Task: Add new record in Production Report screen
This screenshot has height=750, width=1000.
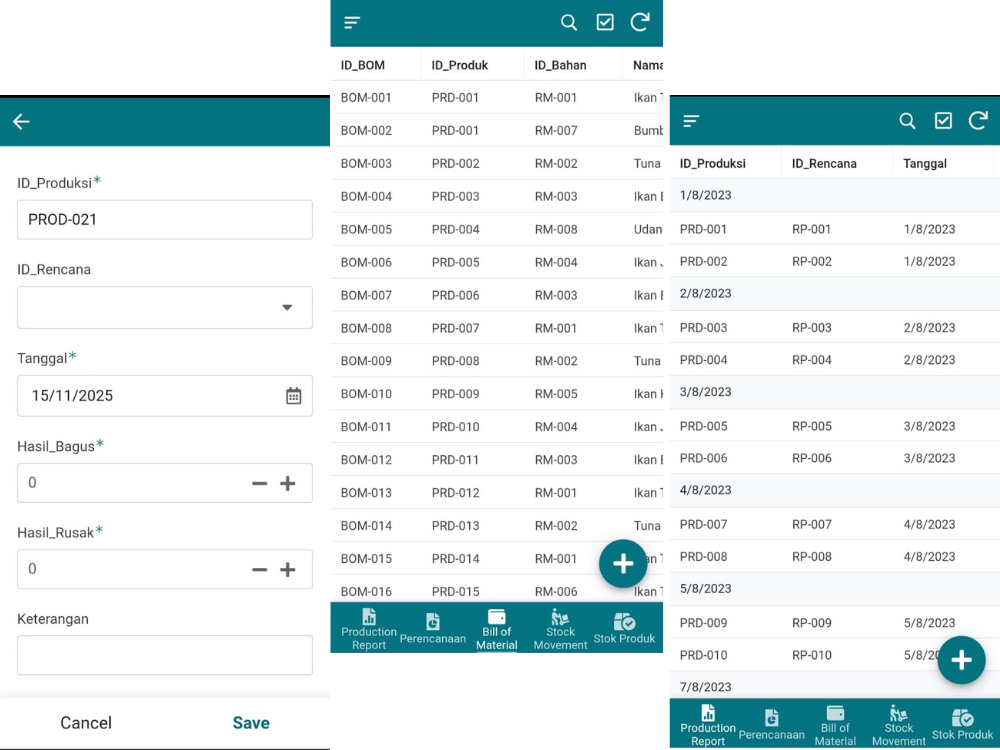Action: coord(962,660)
